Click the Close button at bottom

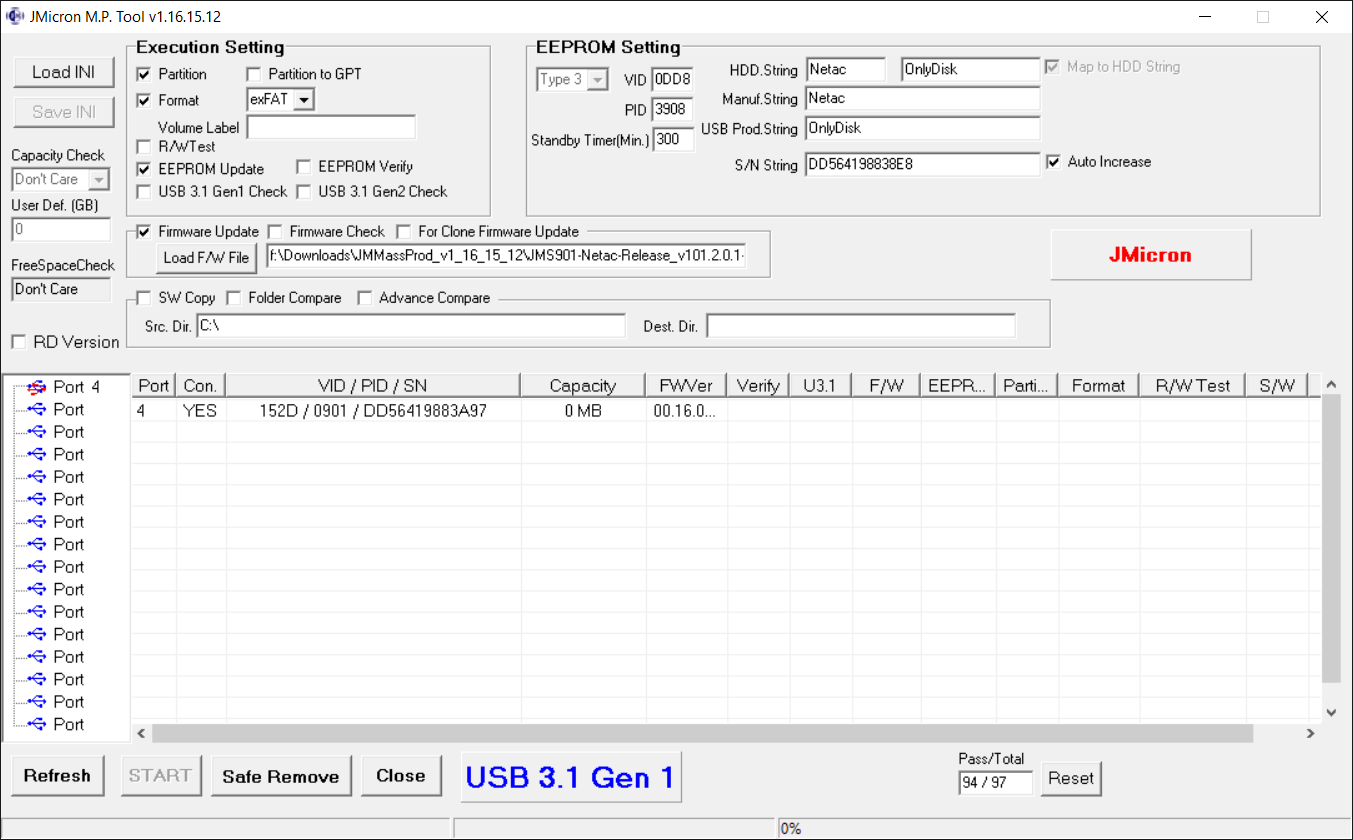pos(401,776)
